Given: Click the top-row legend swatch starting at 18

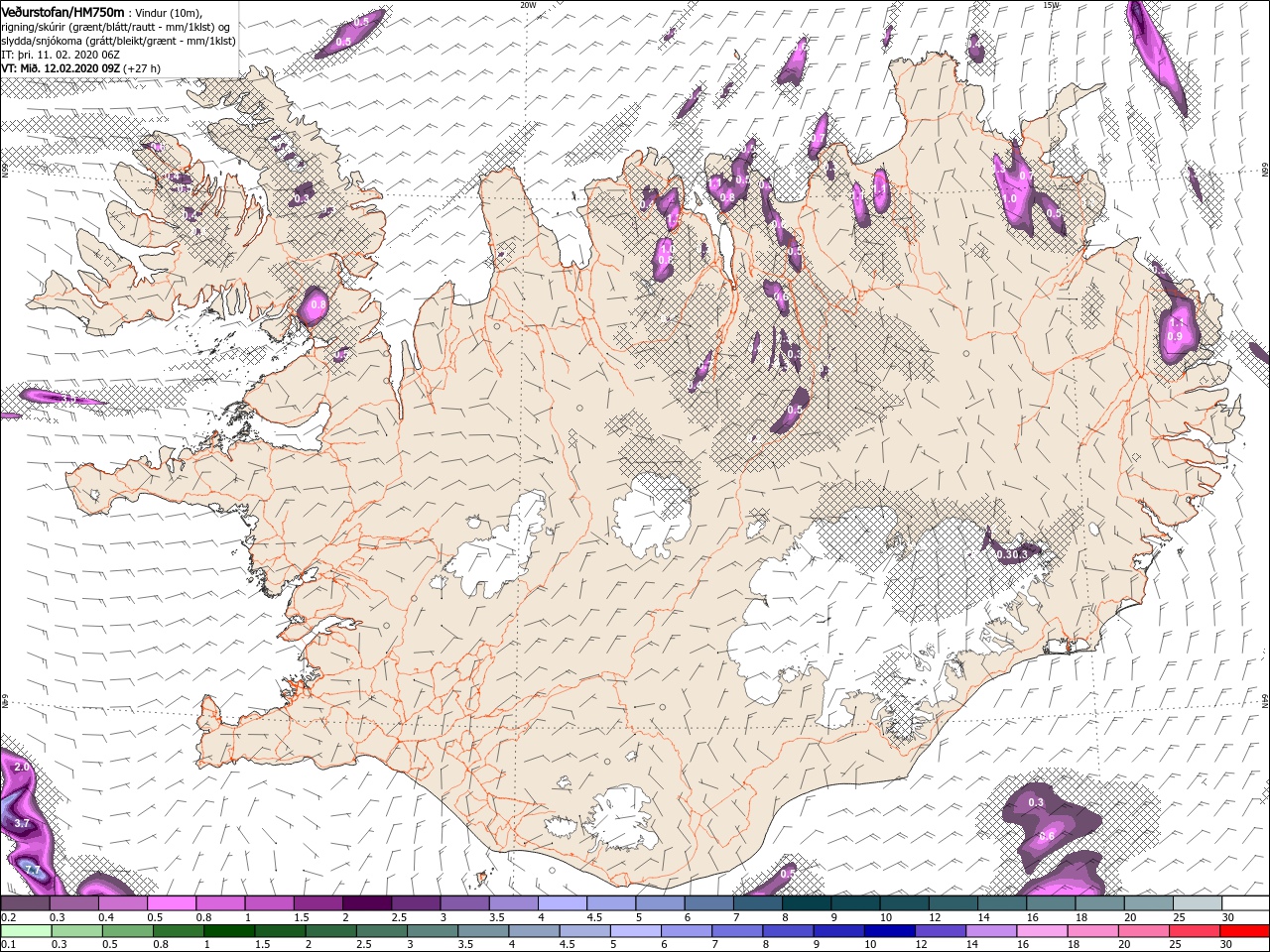Looking at the screenshot, I should [1098, 903].
